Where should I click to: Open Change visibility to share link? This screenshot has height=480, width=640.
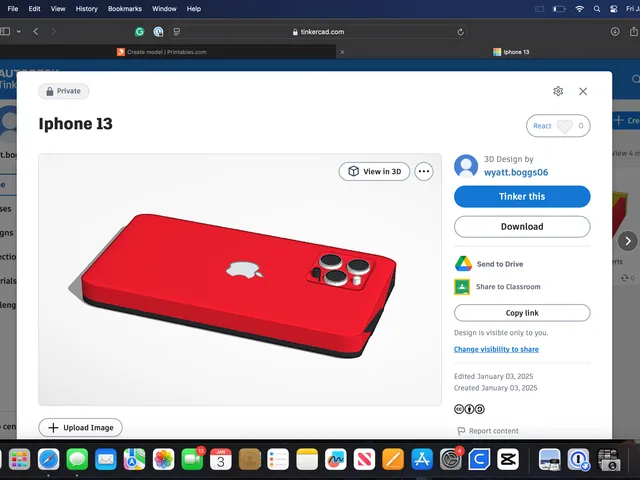tap(496, 349)
